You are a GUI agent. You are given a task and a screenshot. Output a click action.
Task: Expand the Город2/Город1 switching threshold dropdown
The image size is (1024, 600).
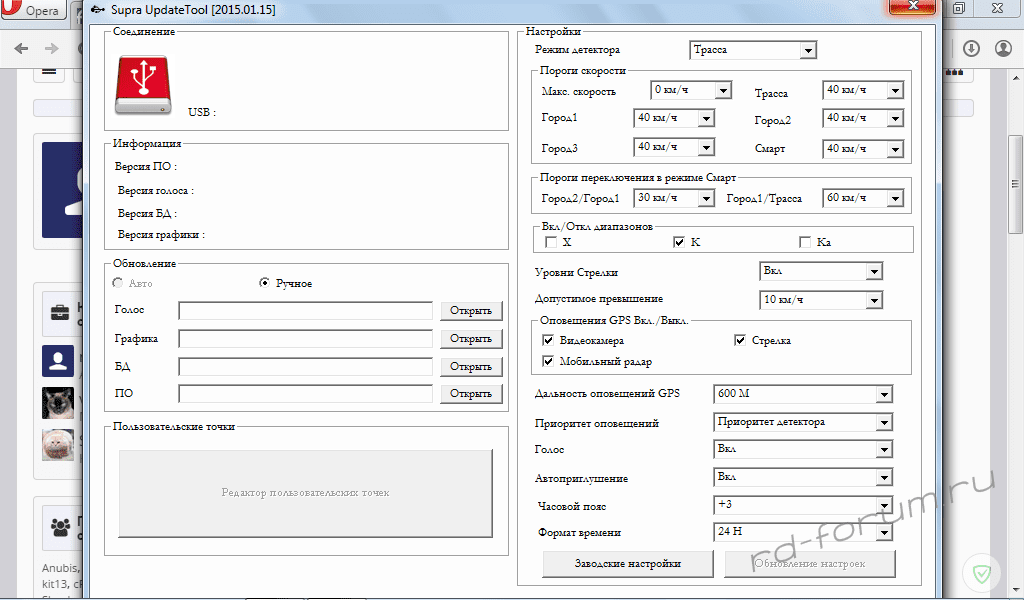674,198
